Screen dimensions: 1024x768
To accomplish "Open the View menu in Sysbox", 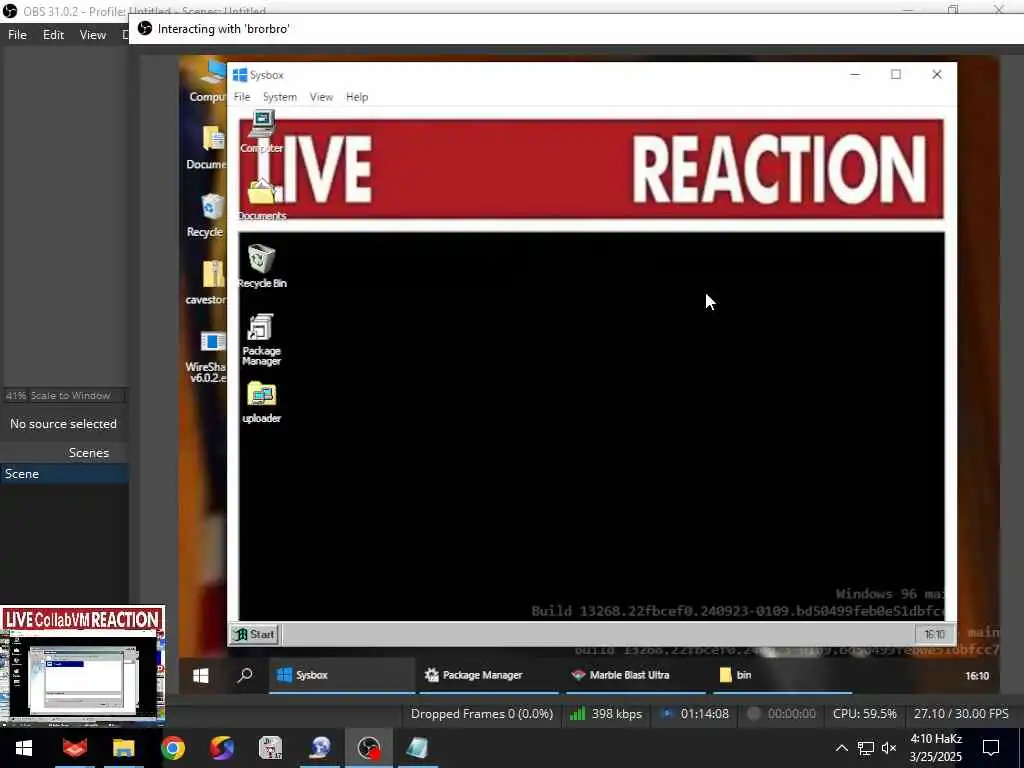I will point(321,97).
